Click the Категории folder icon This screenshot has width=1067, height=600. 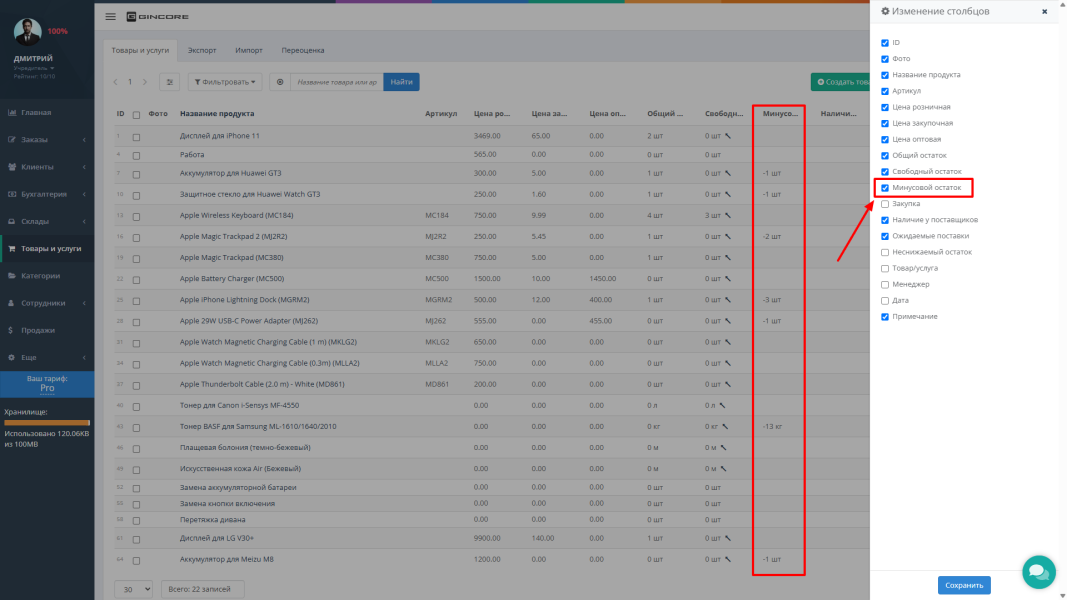[12, 276]
